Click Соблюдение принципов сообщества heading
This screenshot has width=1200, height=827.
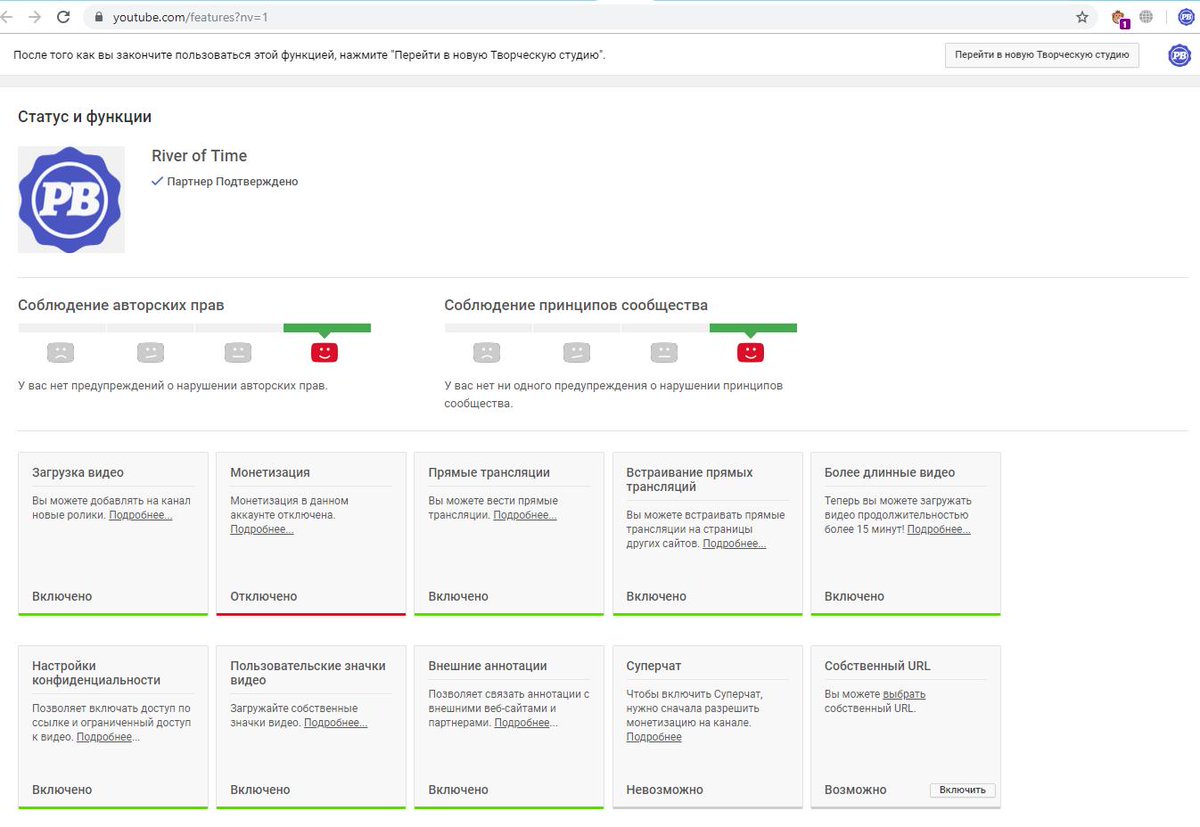pos(576,305)
